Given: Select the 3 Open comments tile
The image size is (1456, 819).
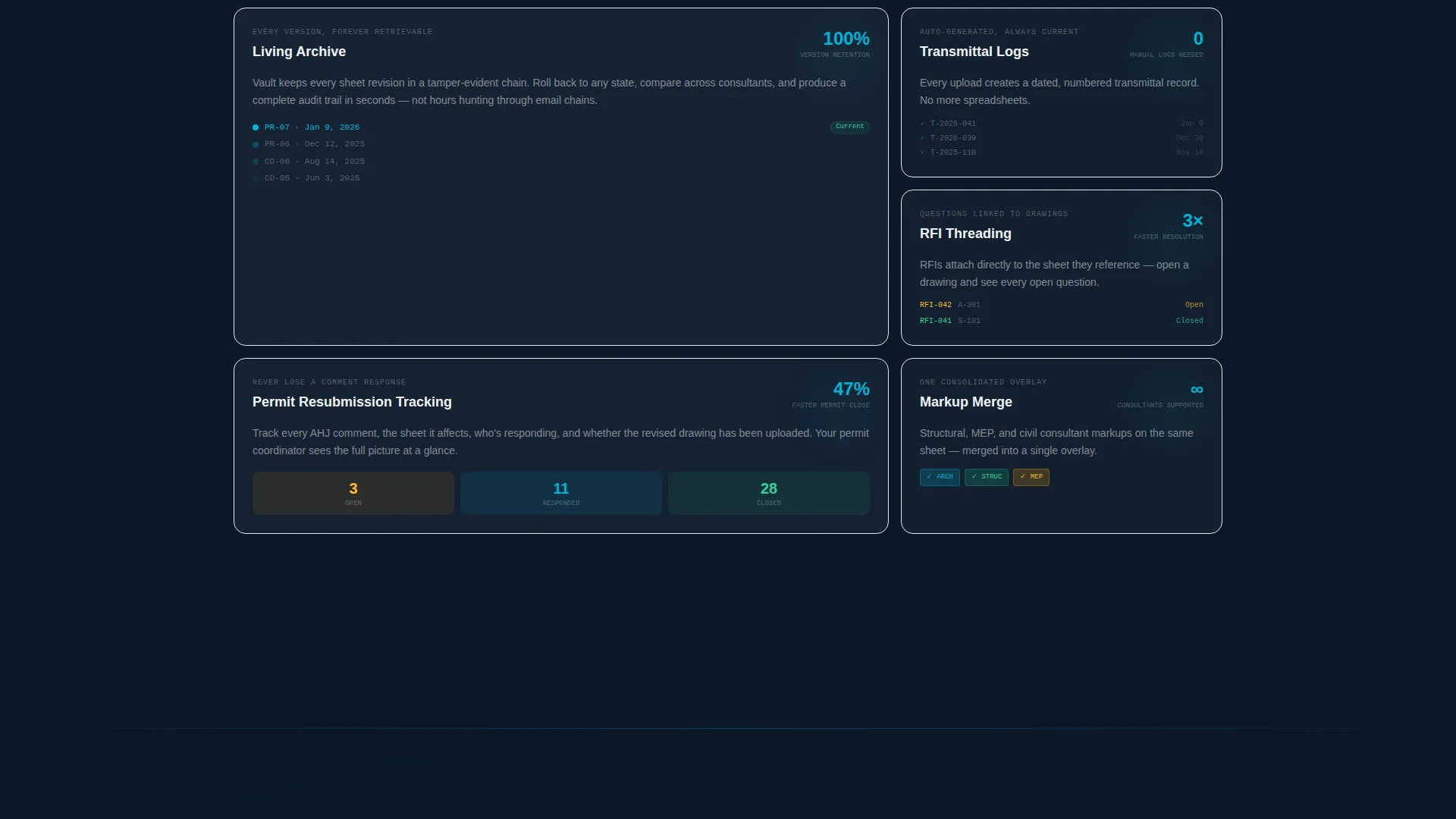Looking at the screenshot, I should pos(353,494).
